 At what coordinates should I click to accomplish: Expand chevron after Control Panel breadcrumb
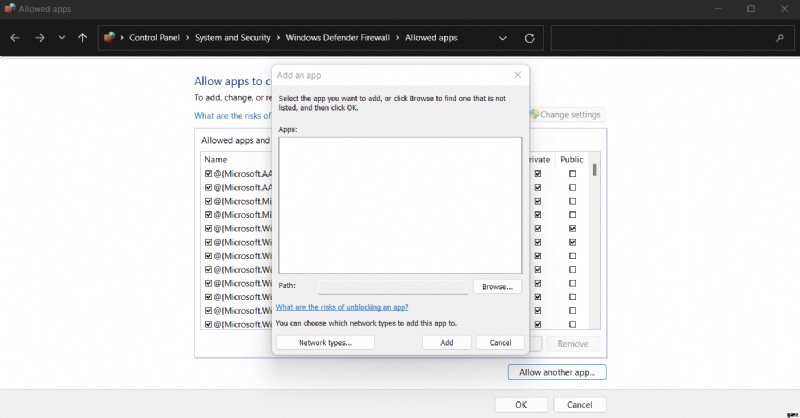tap(187, 38)
